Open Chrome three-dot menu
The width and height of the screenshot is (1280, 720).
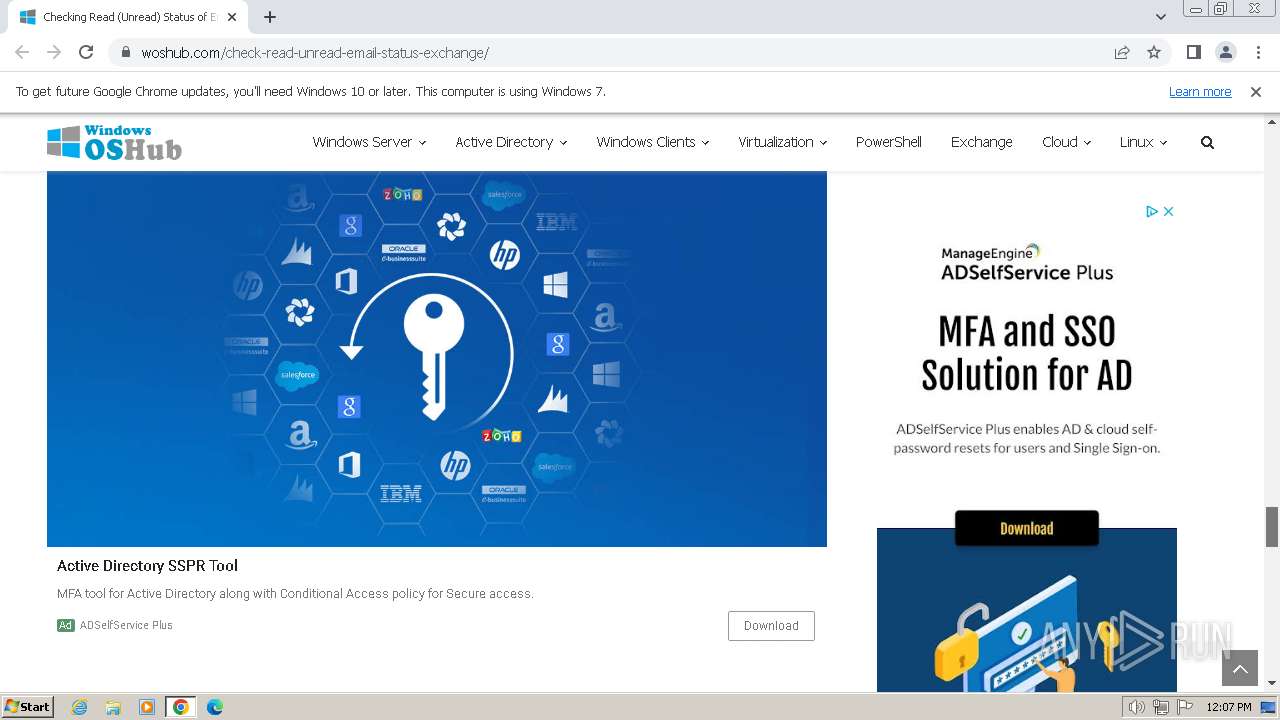point(1257,52)
